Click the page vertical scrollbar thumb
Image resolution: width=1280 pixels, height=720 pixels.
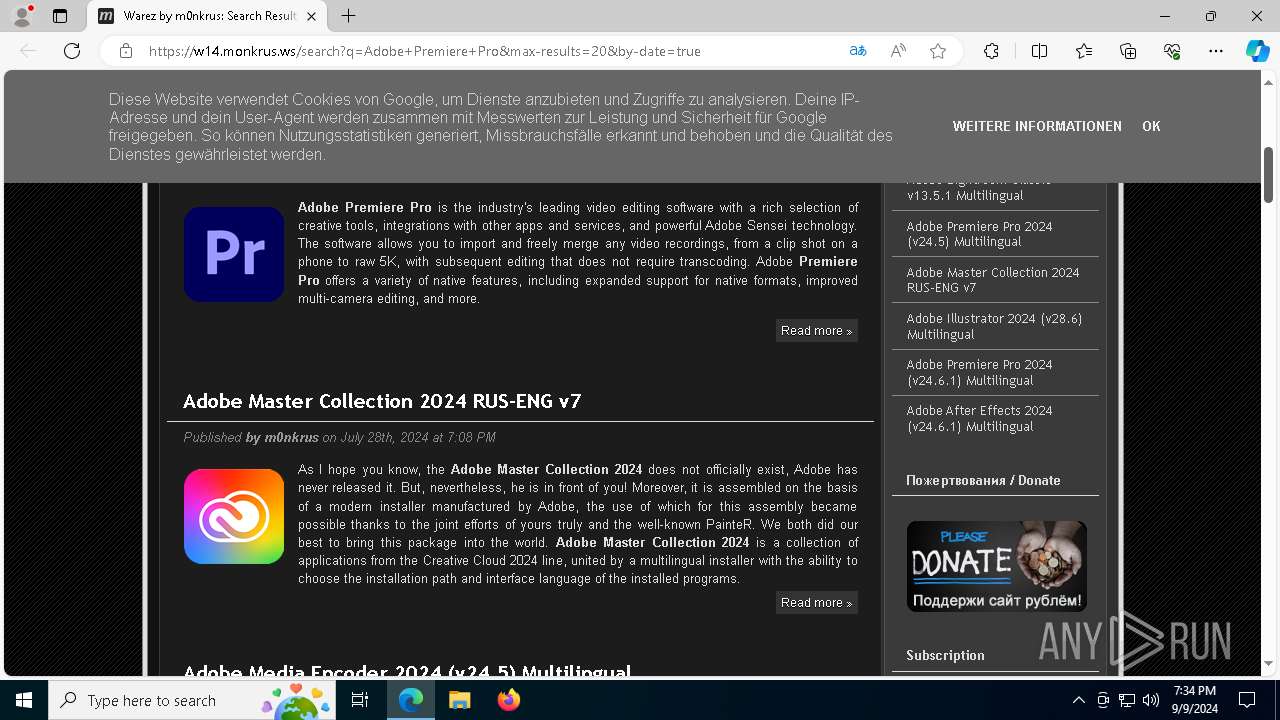[x=1269, y=174]
